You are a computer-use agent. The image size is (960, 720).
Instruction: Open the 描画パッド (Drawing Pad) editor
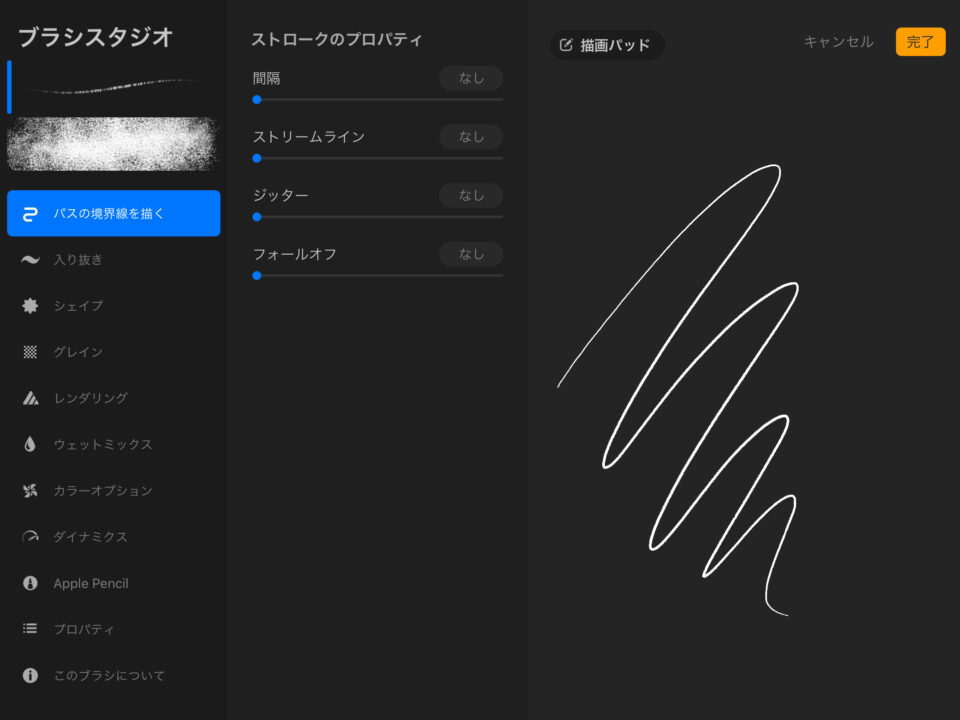tap(606, 45)
